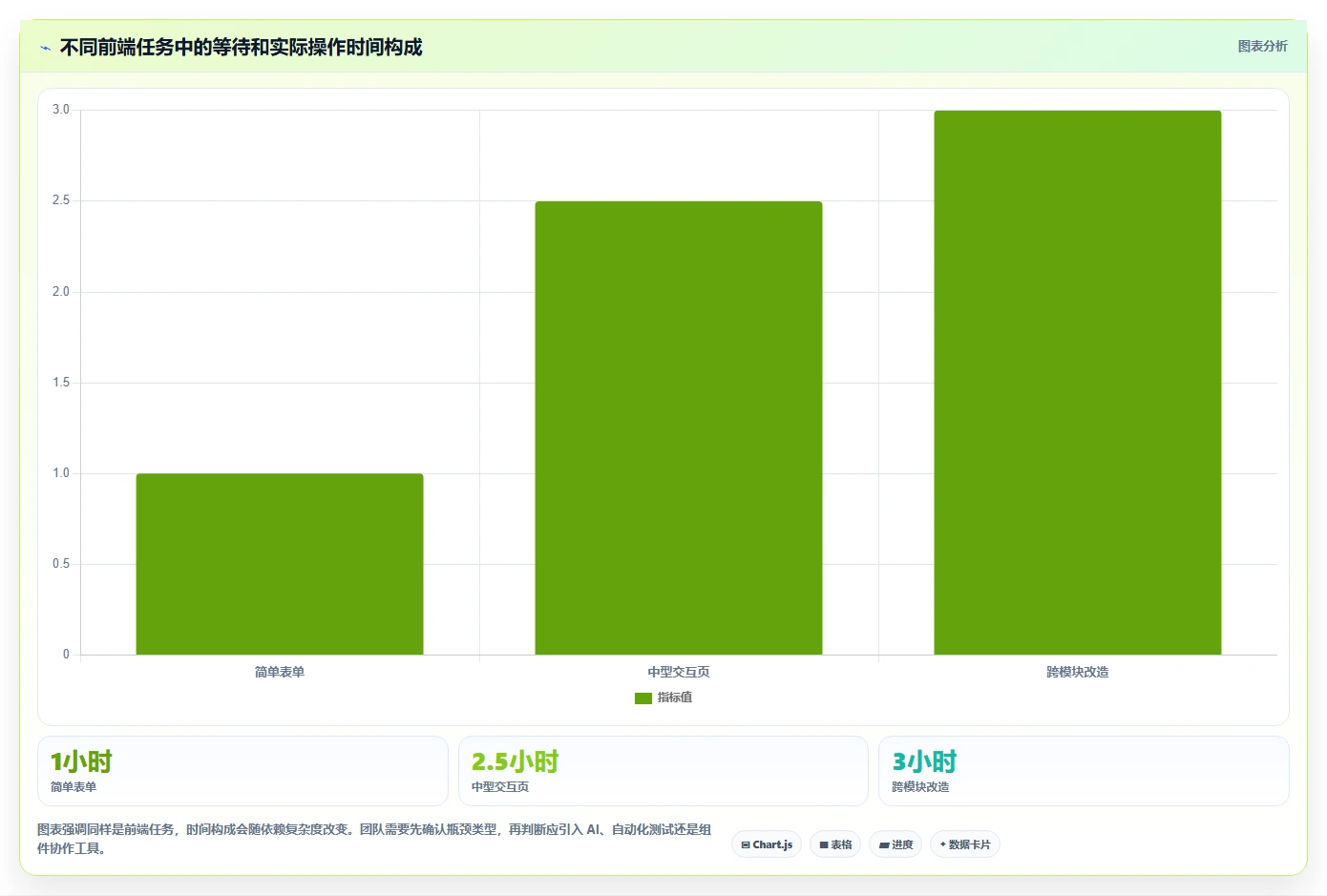
Task: Open the 图表分析 label in the header
Action: pos(1262,46)
